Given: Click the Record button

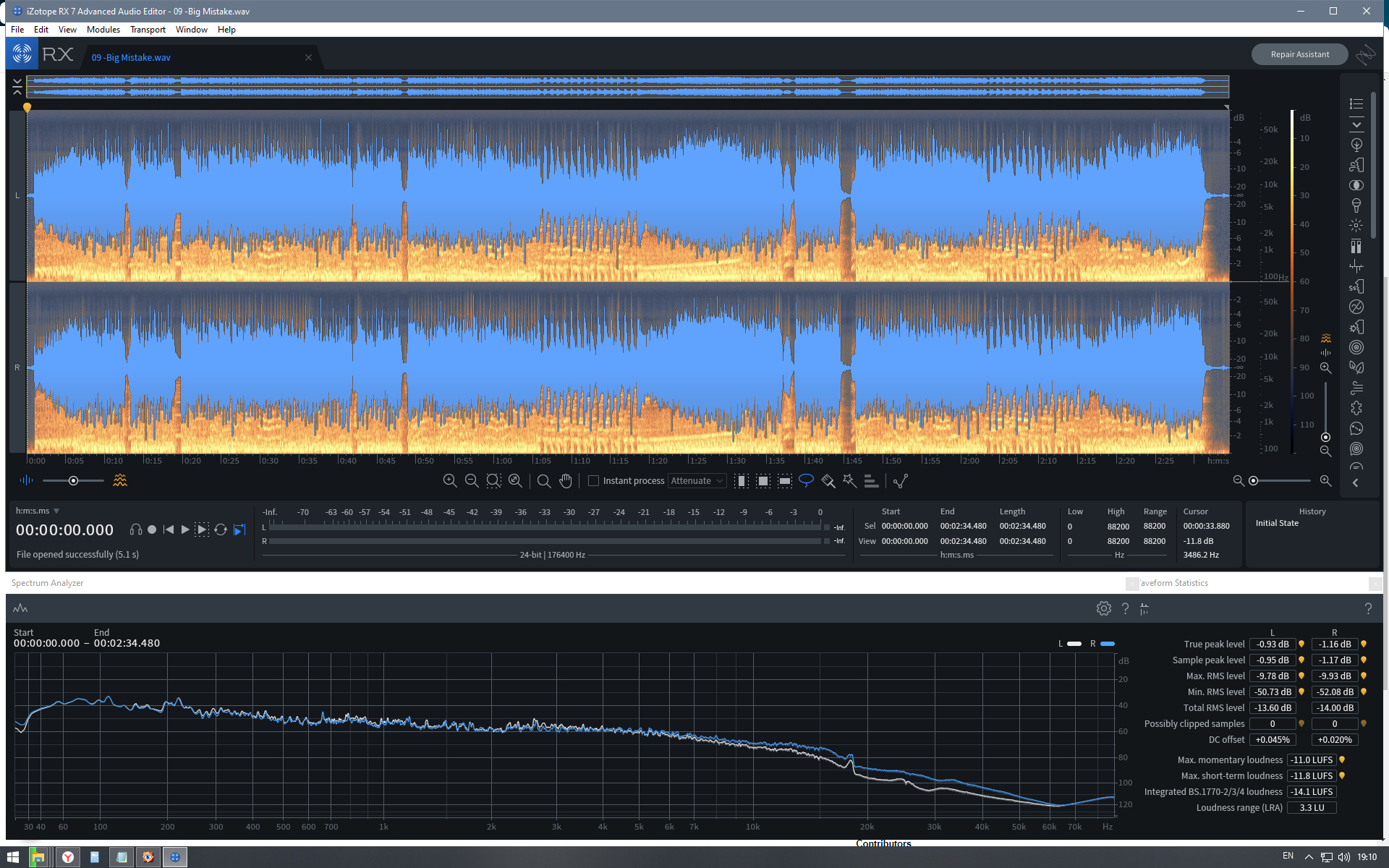Looking at the screenshot, I should click(152, 529).
